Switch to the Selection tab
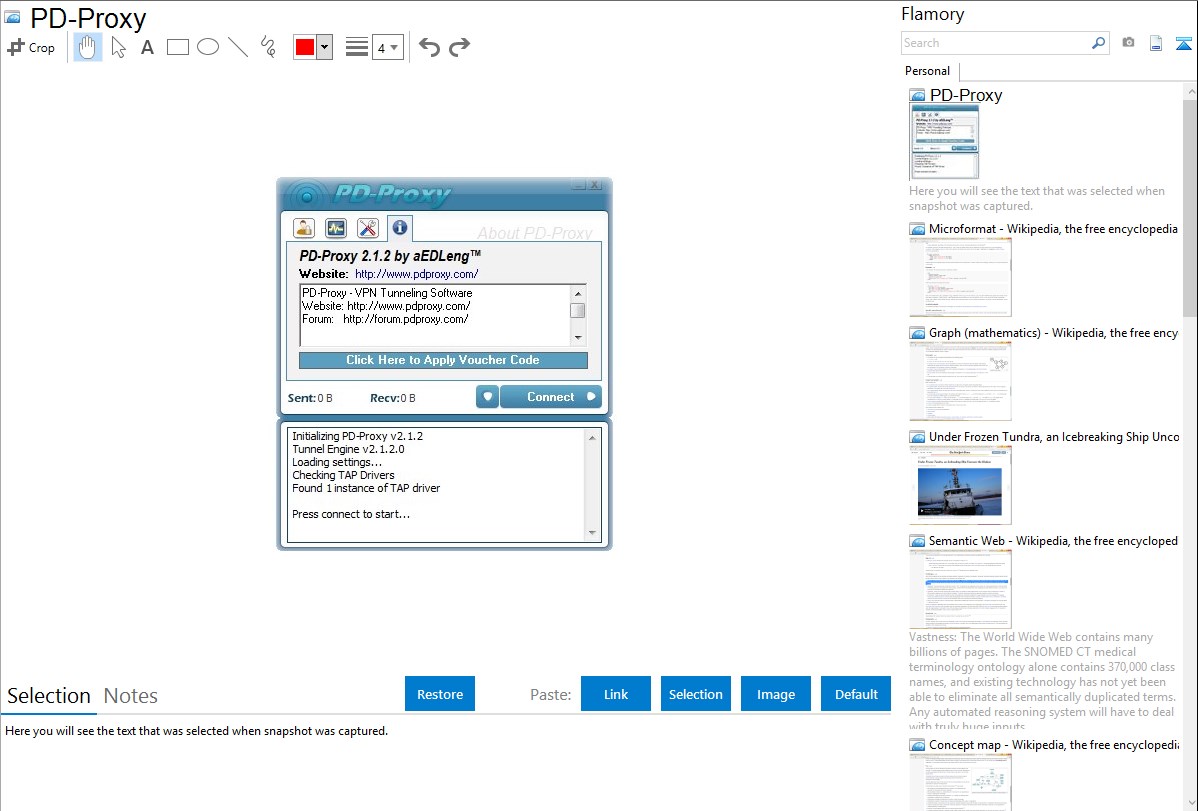Viewport: 1198px width, 811px height. 49,696
